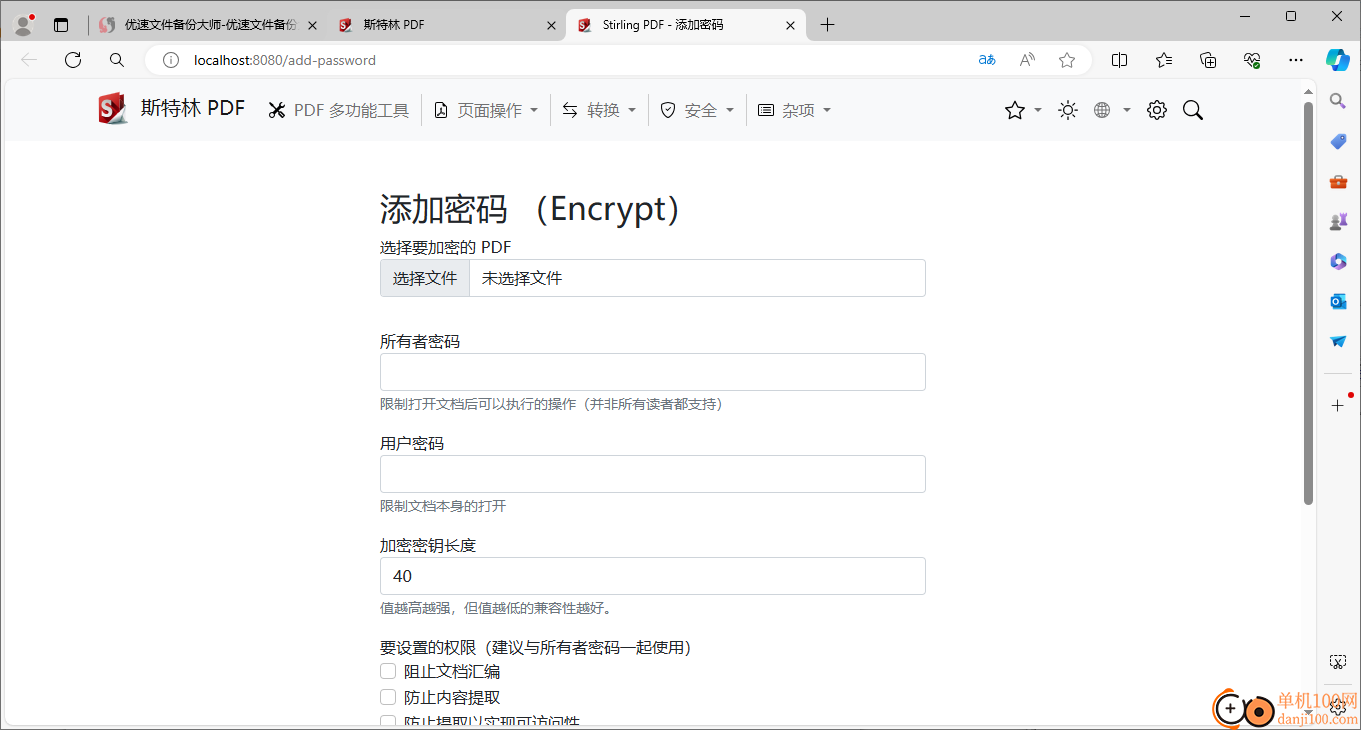Open the language globe dropdown
Image resolution: width=1361 pixels, height=730 pixels.
(1111, 110)
